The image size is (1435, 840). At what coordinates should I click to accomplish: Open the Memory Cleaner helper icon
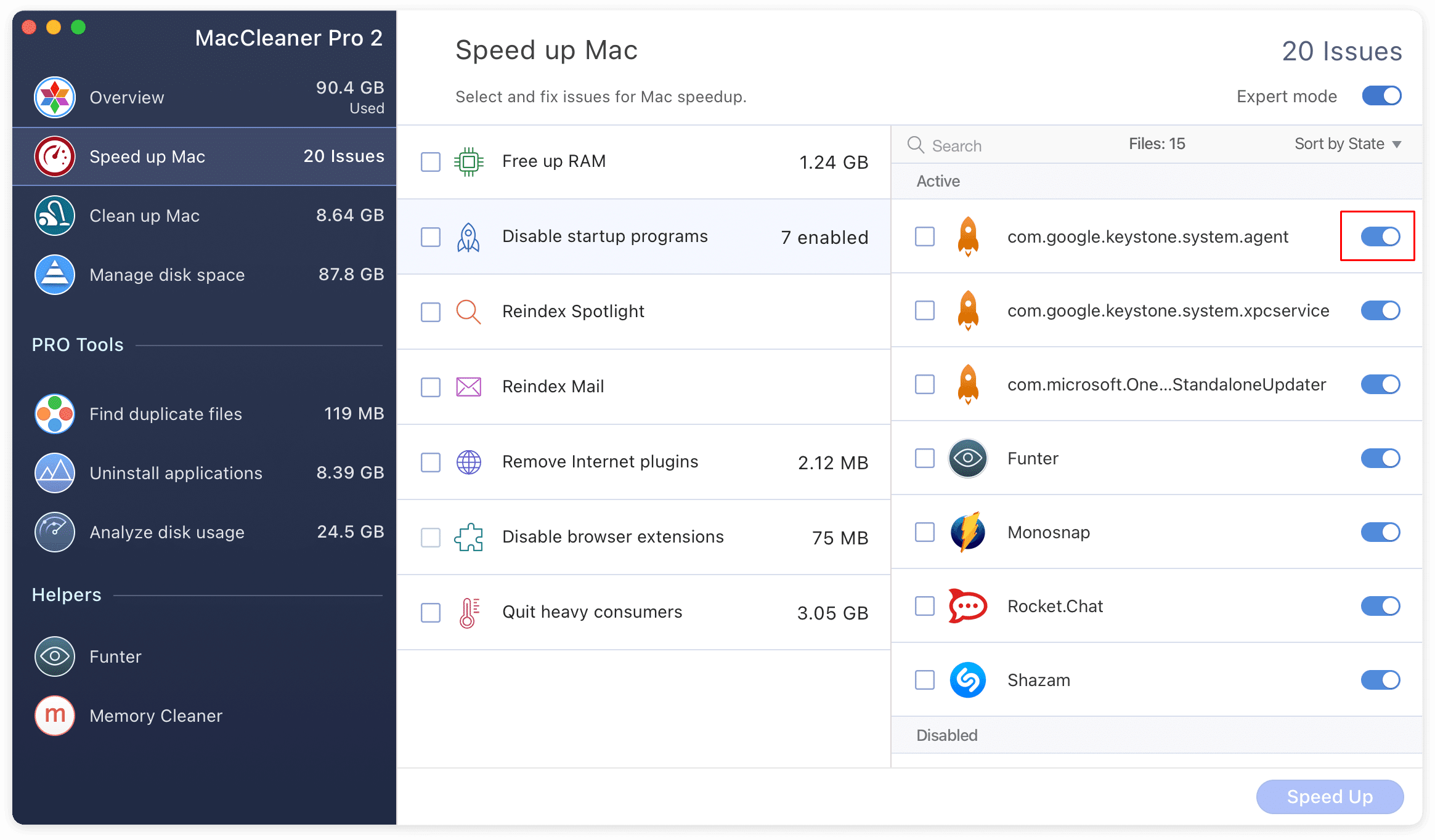tap(55, 716)
